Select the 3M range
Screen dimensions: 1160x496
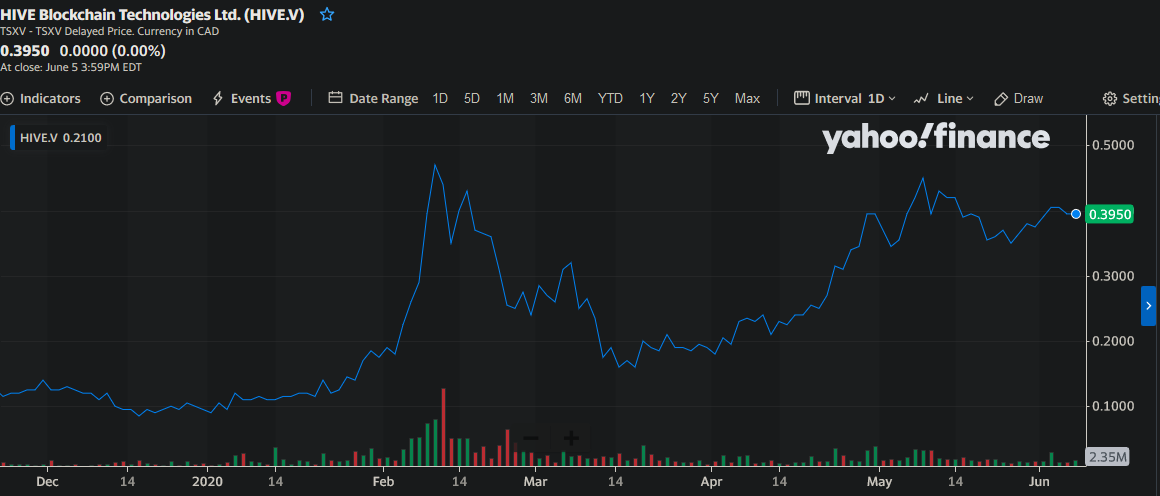(539, 98)
